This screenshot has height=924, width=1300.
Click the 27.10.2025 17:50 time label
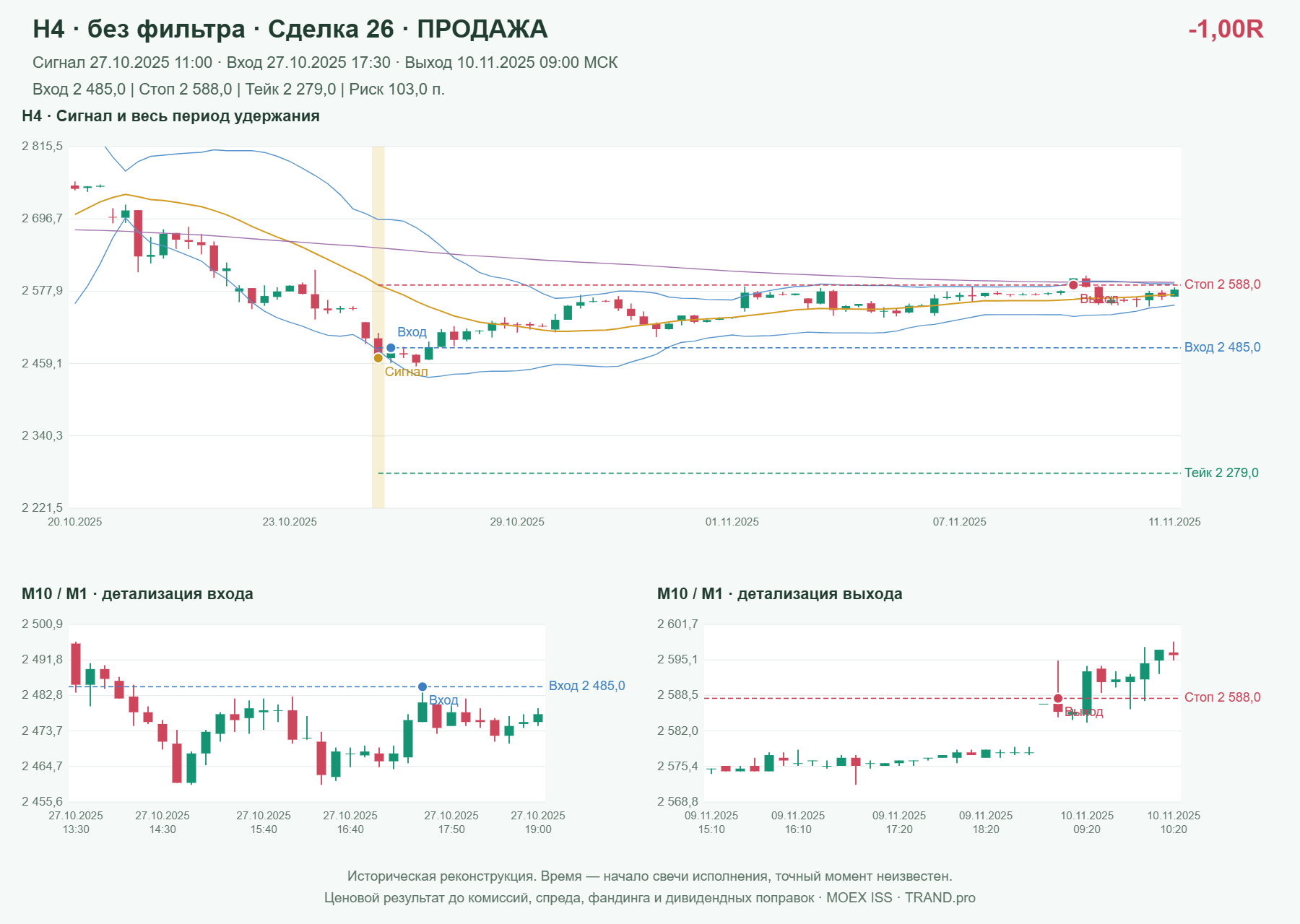(451, 822)
